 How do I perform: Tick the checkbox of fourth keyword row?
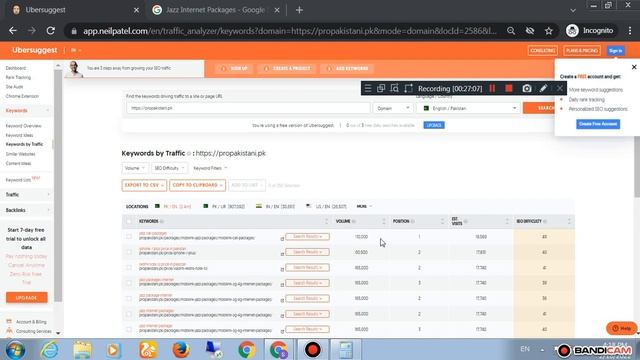point(129,283)
